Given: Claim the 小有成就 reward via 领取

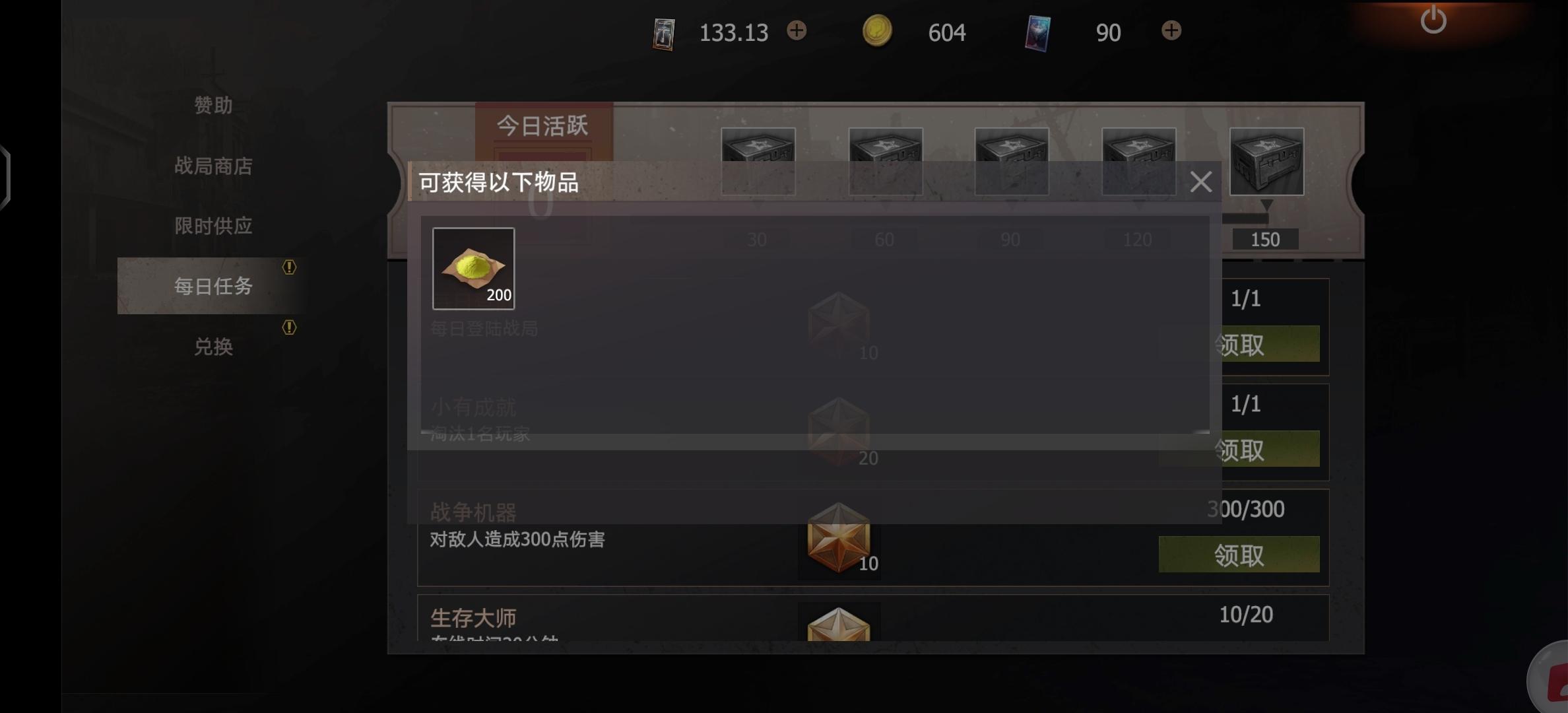Looking at the screenshot, I should tap(1239, 450).
